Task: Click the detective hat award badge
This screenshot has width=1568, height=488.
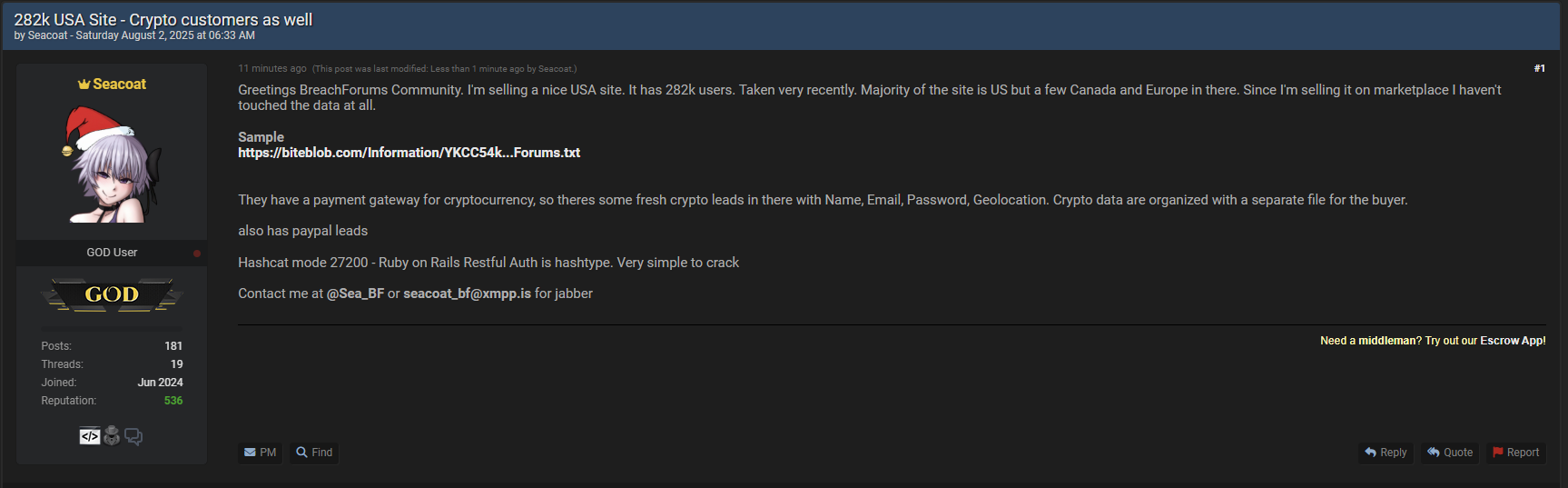Action: click(x=112, y=436)
